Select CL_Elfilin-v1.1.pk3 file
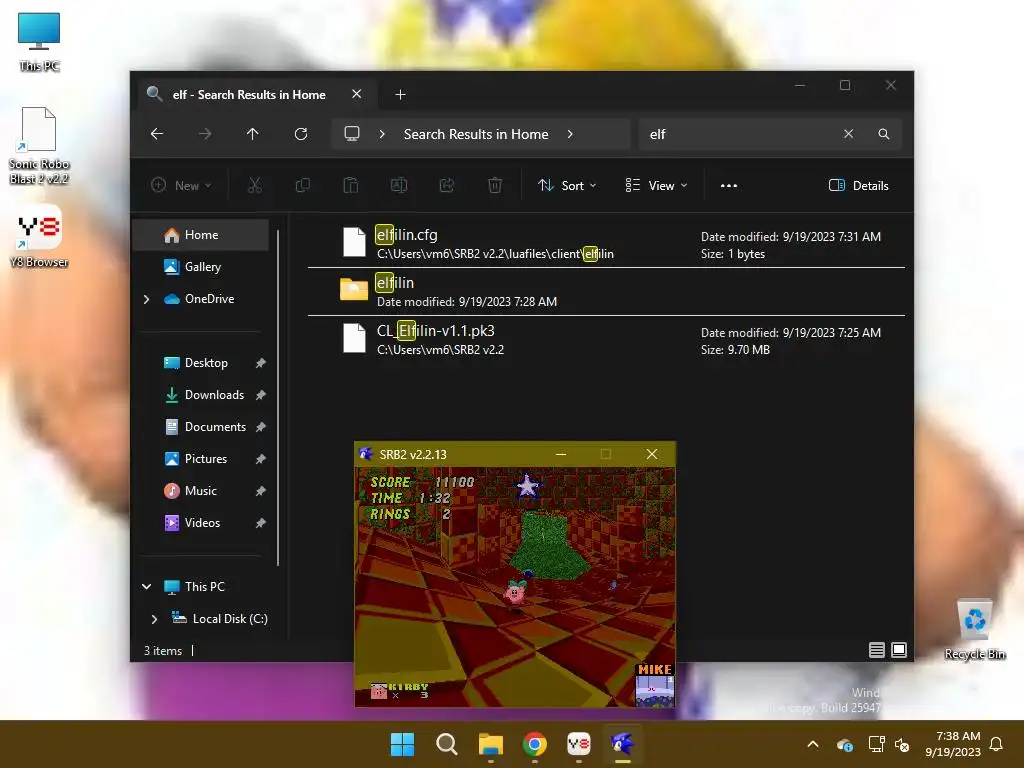The image size is (1024, 768). [606, 339]
